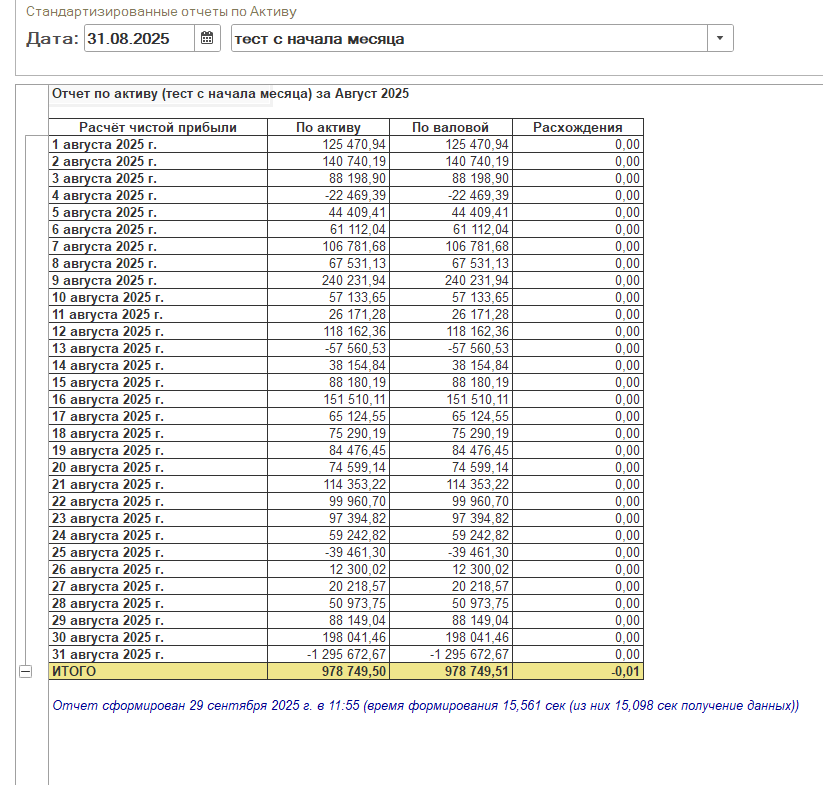
Task: Click По валовой value -1 295 672,67
Action: (451, 654)
